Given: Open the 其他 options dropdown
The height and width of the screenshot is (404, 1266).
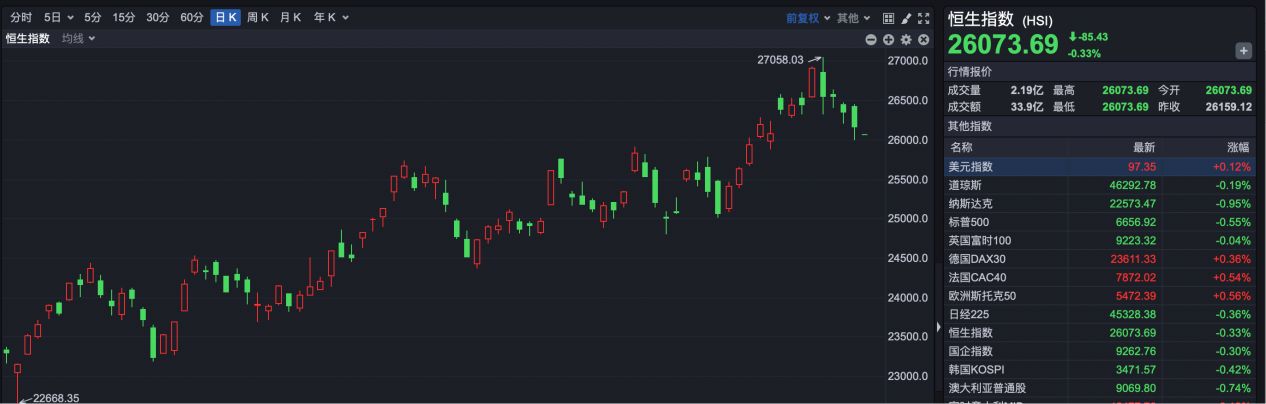Looking at the screenshot, I should tap(853, 18).
